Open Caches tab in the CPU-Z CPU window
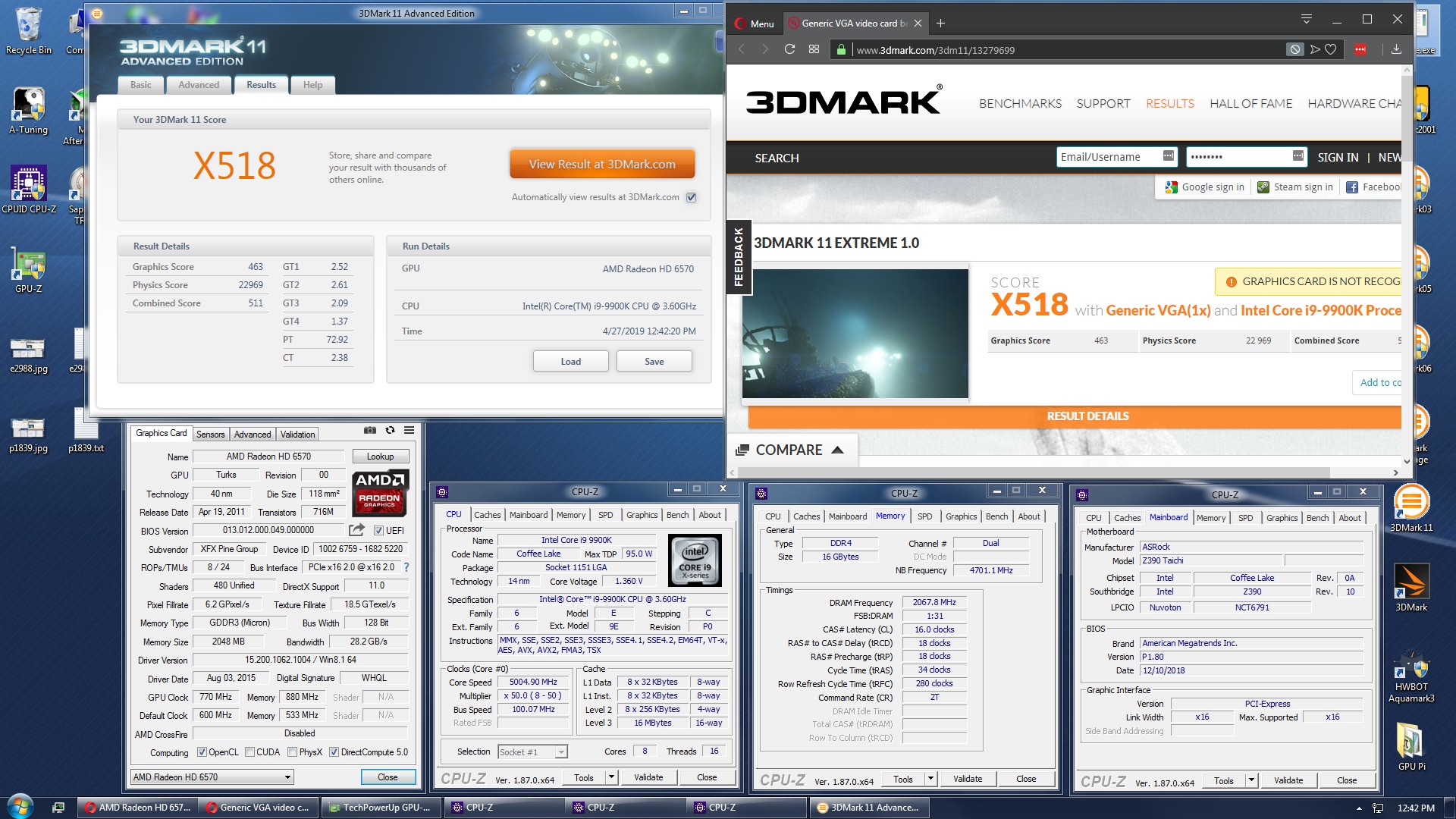 tap(487, 515)
